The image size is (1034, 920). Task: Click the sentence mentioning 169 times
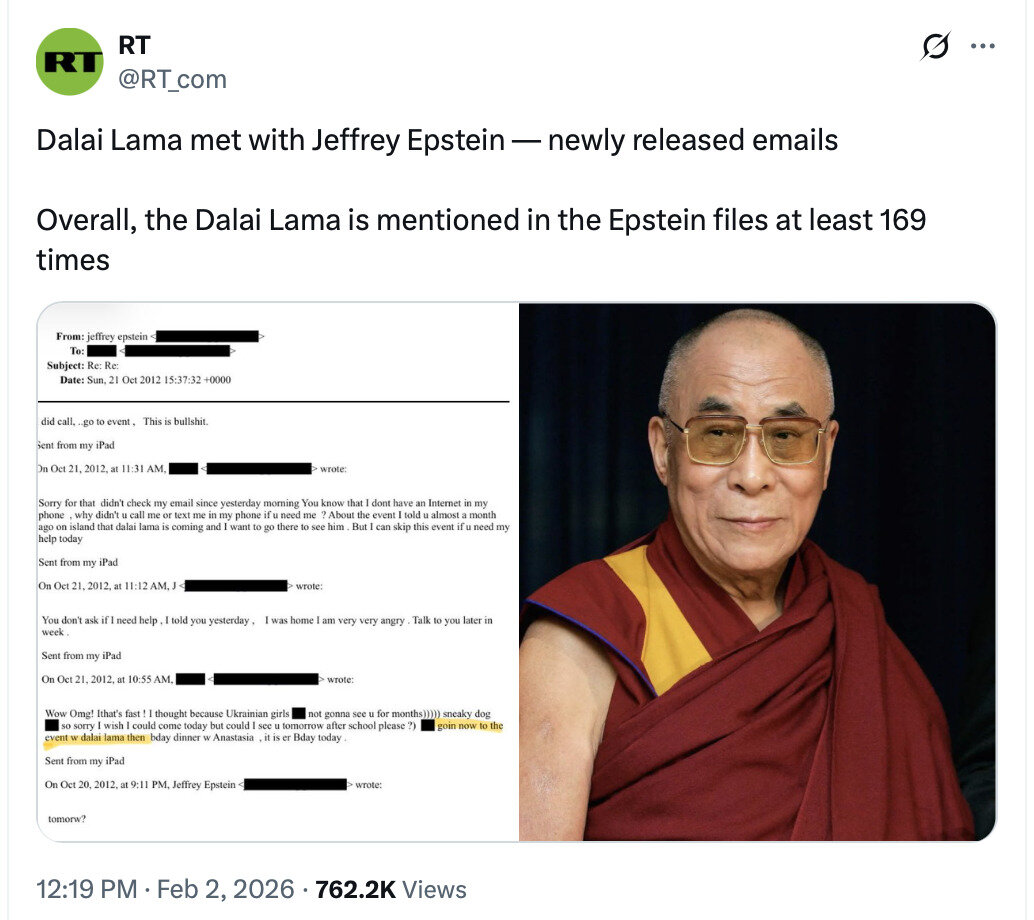coord(481,239)
